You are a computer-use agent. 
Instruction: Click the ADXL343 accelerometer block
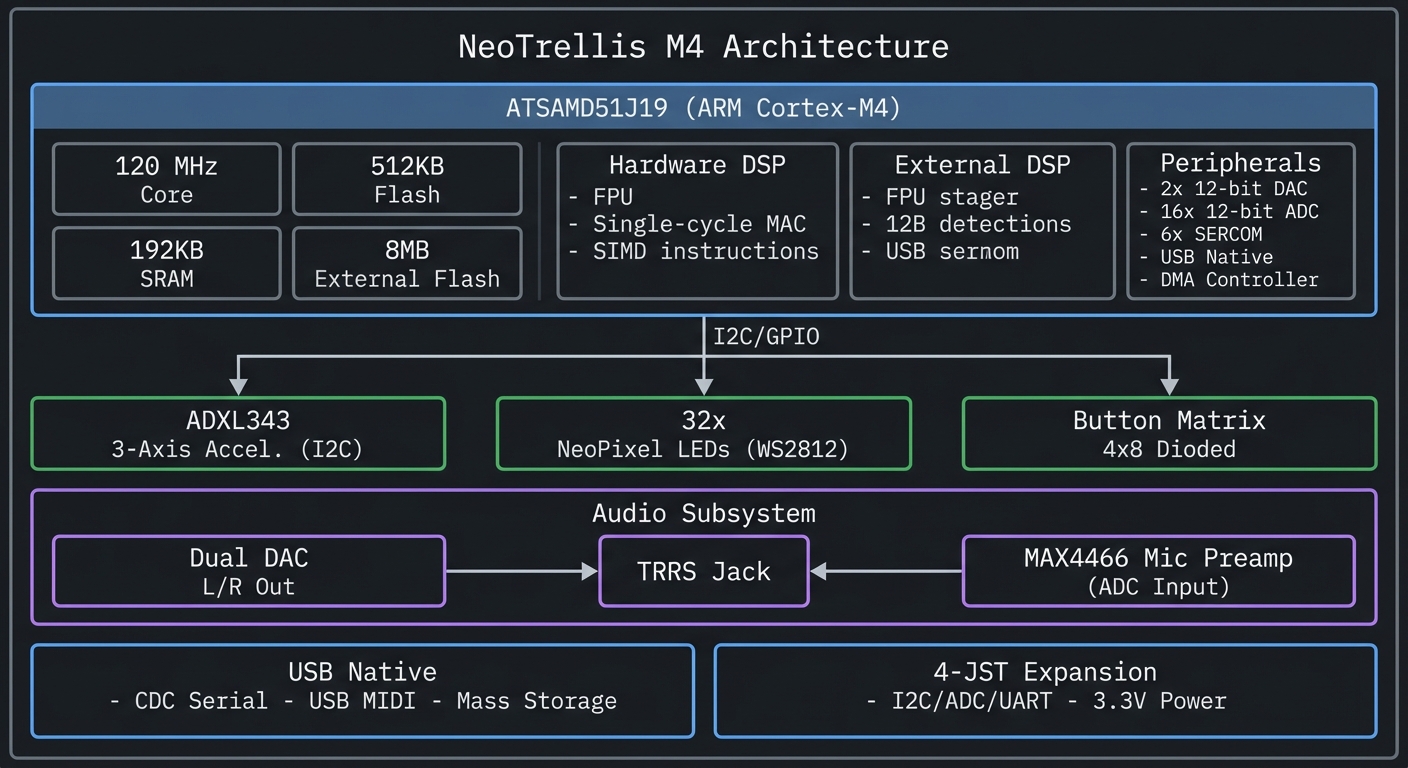(x=238, y=433)
